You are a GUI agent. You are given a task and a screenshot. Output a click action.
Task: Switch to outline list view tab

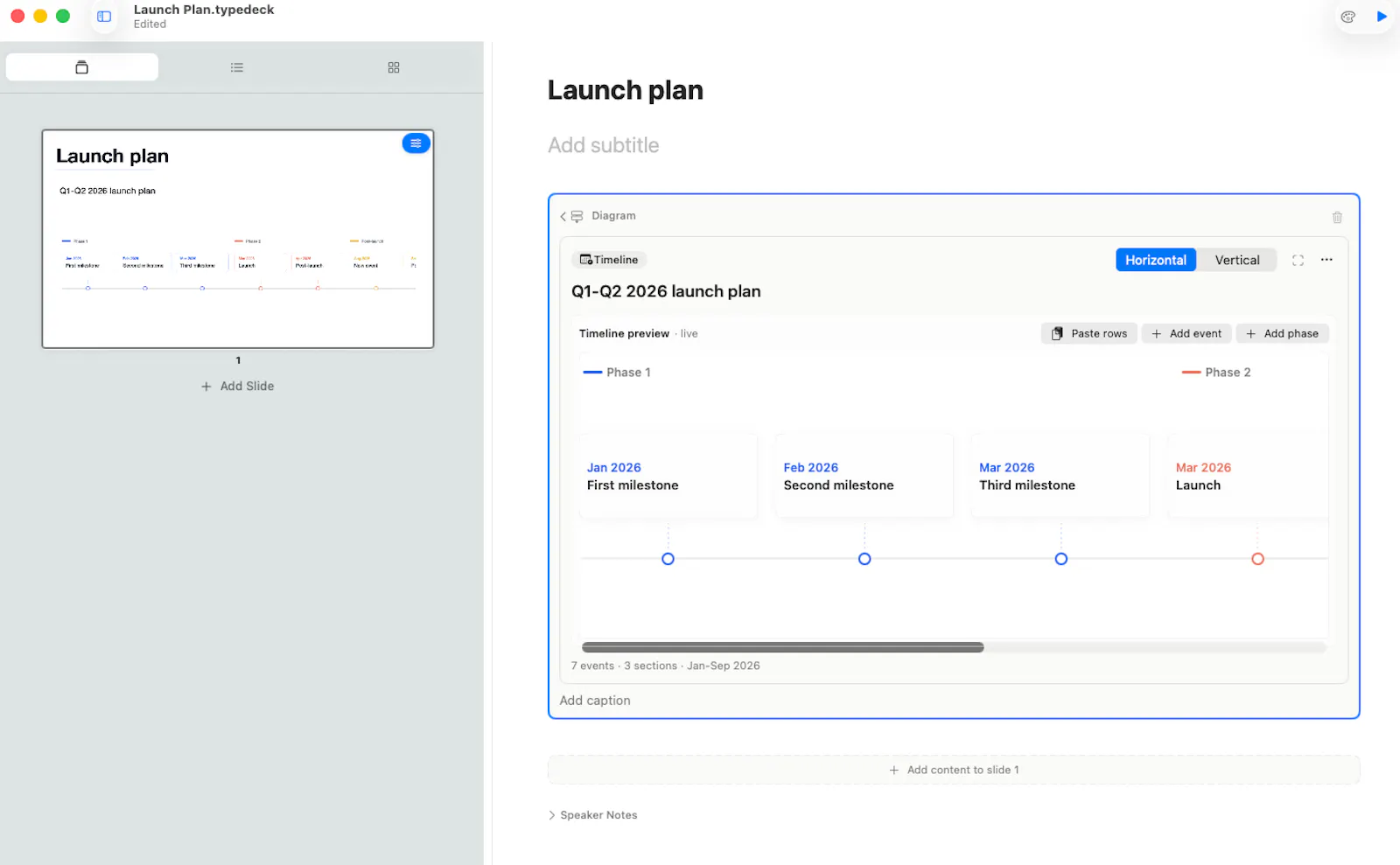pyautogui.click(x=237, y=67)
